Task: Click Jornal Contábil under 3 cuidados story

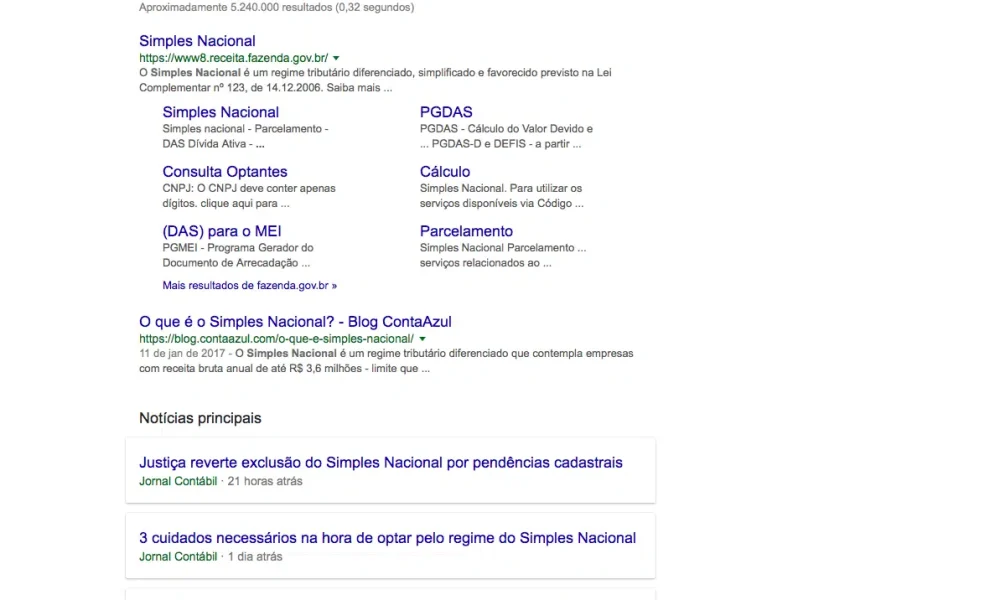Action: [x=178, y=557]
